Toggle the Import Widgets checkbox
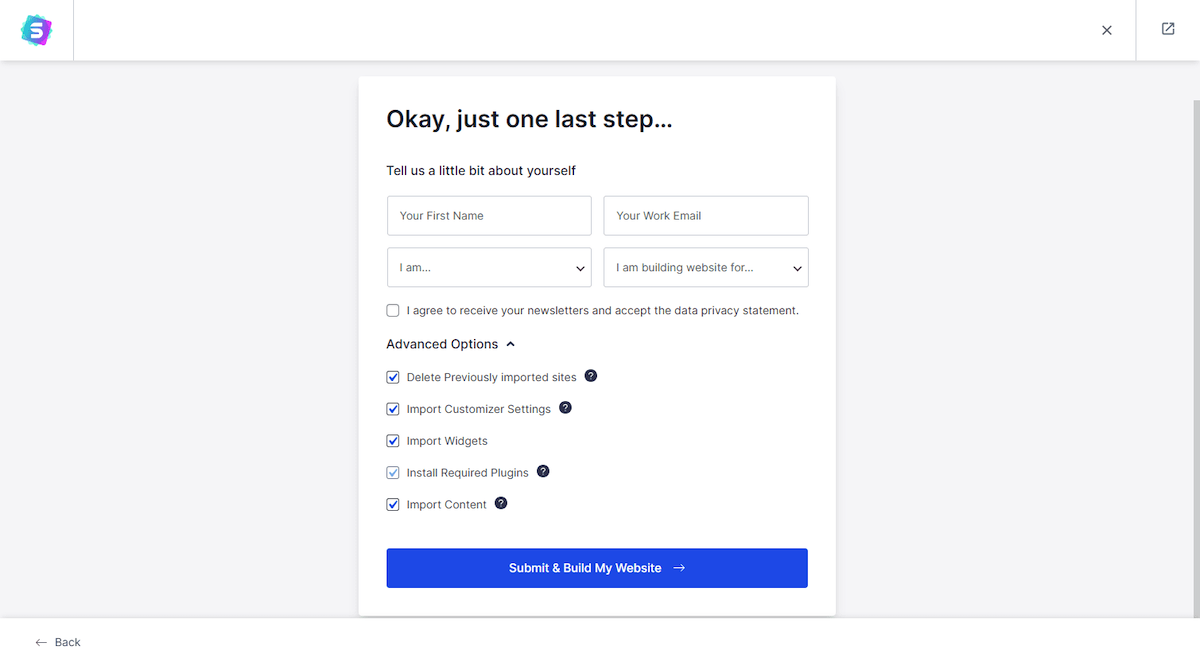The image size is (1200, 666). click(x=393, y=441)
